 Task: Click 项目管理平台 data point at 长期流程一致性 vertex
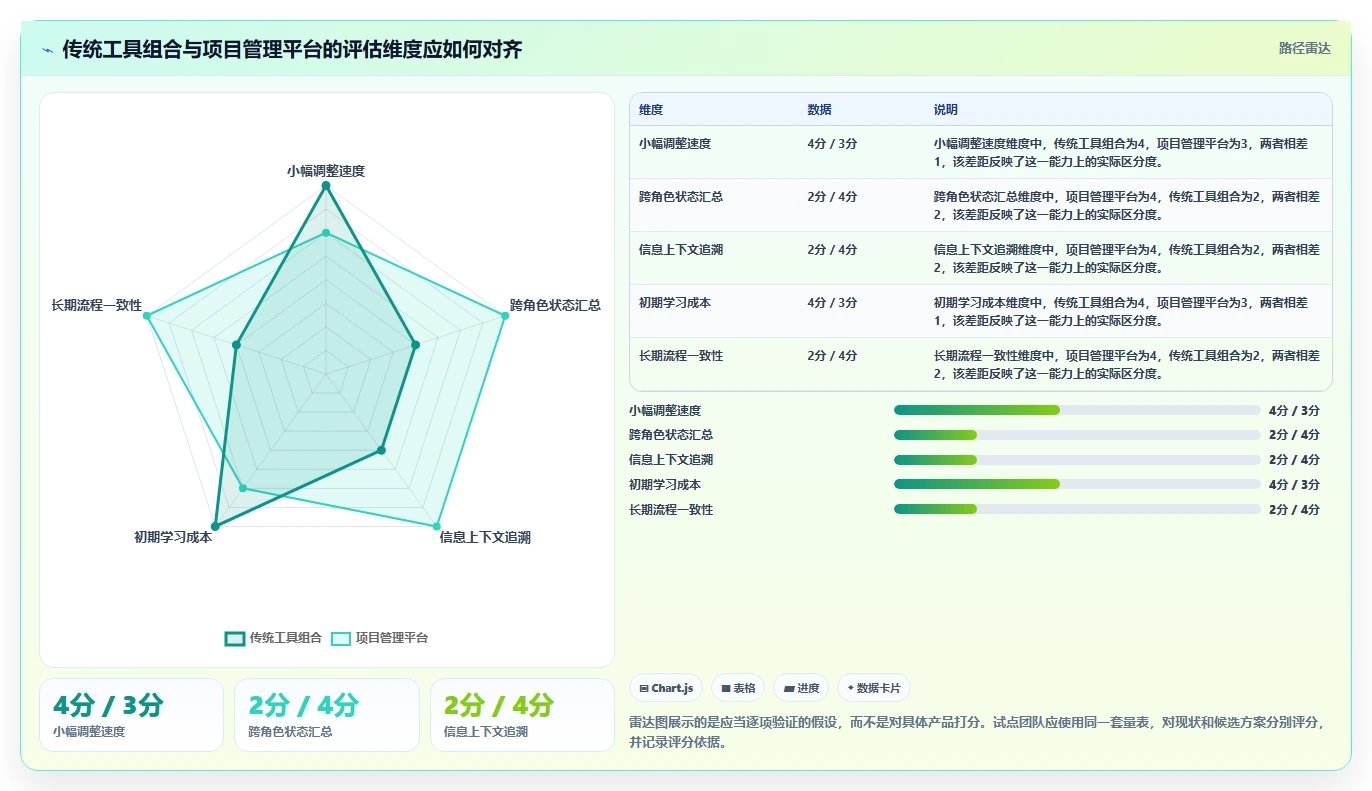pyautogui.click(x=147, y=316)
